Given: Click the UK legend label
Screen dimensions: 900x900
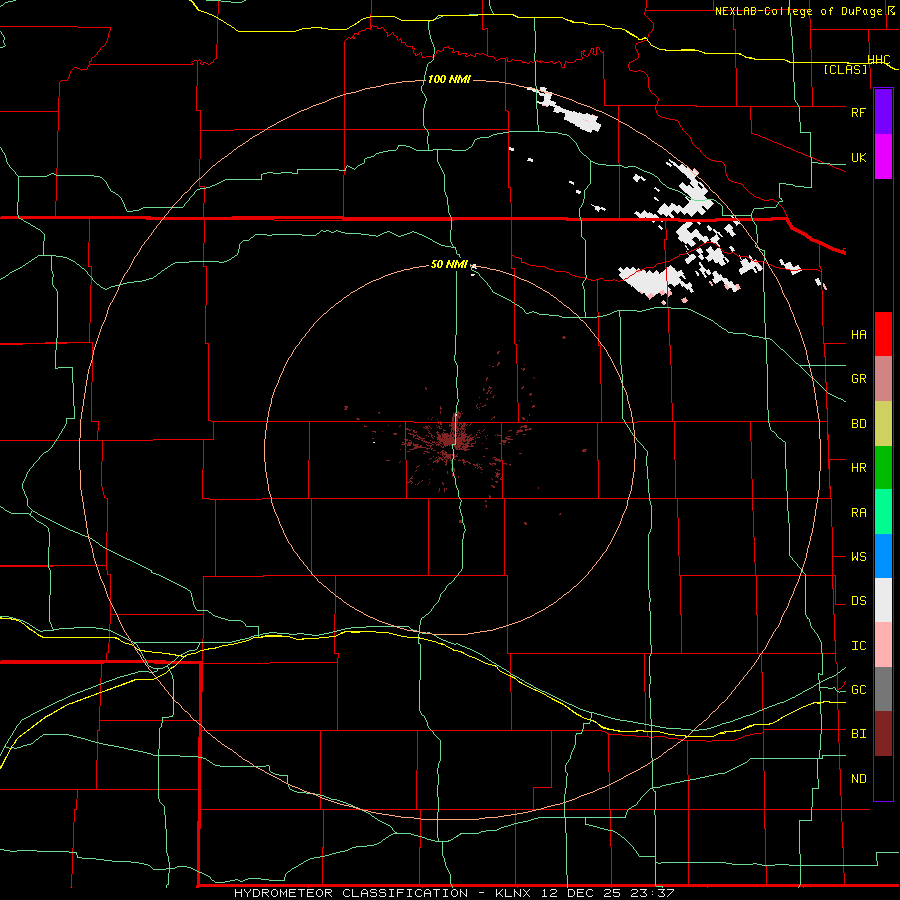Looking at the screenshot, I should (858, 157).
